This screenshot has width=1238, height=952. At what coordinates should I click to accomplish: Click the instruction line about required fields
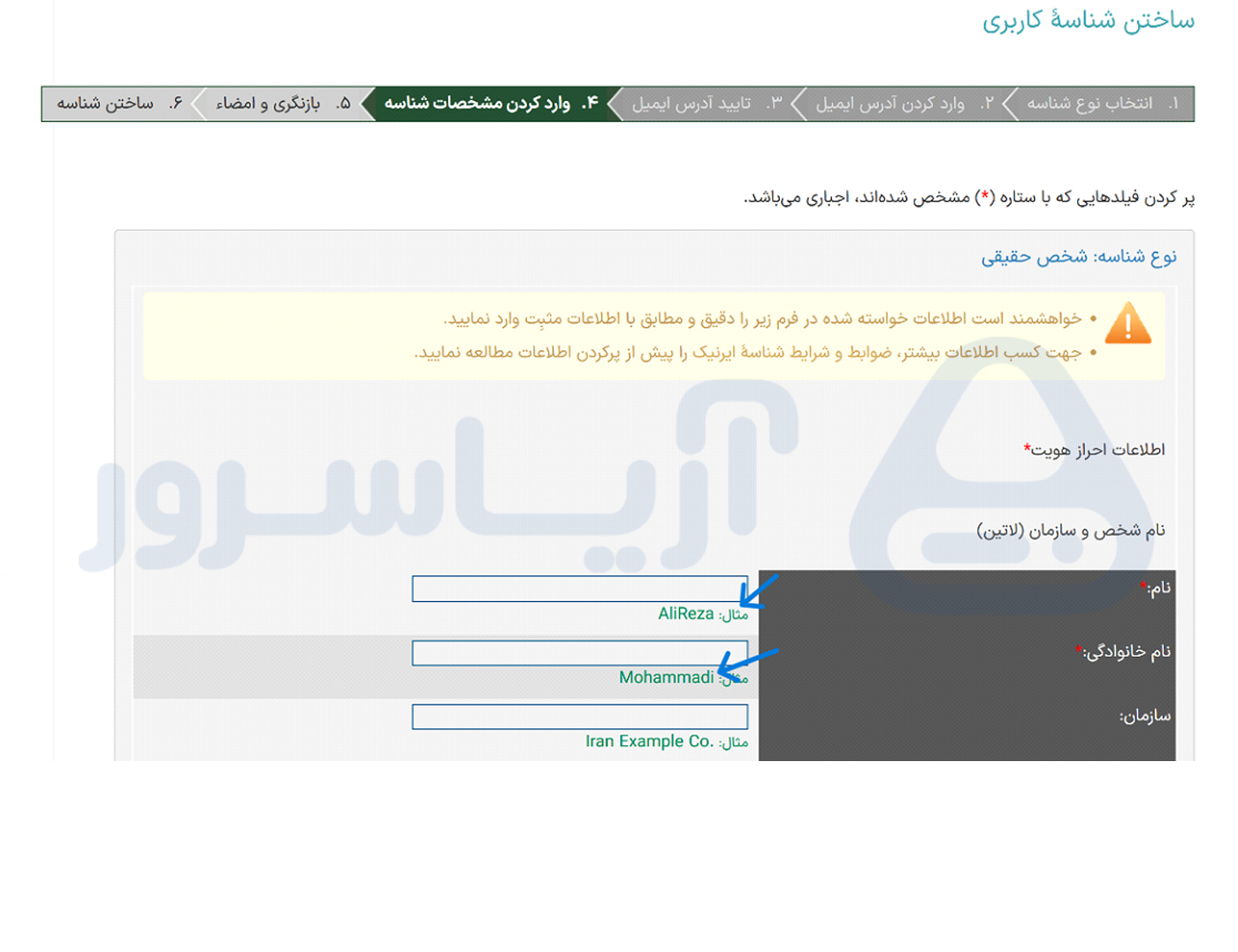tap(969, 197)
